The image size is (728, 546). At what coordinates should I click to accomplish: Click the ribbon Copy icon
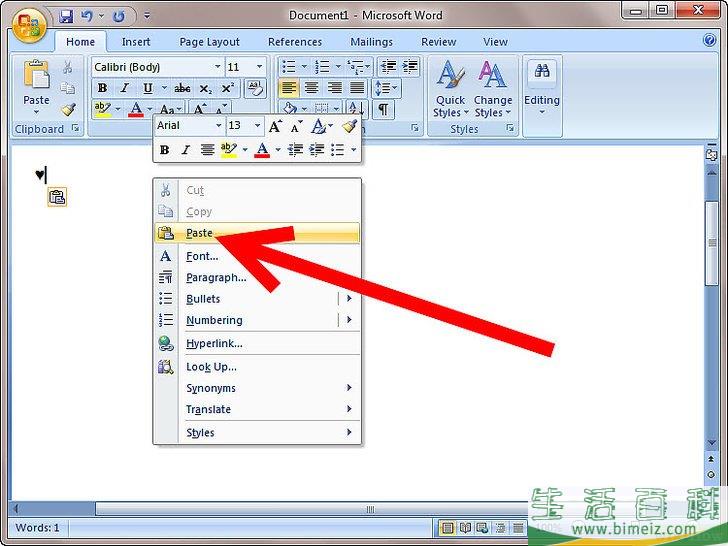[x=68, y=88]
